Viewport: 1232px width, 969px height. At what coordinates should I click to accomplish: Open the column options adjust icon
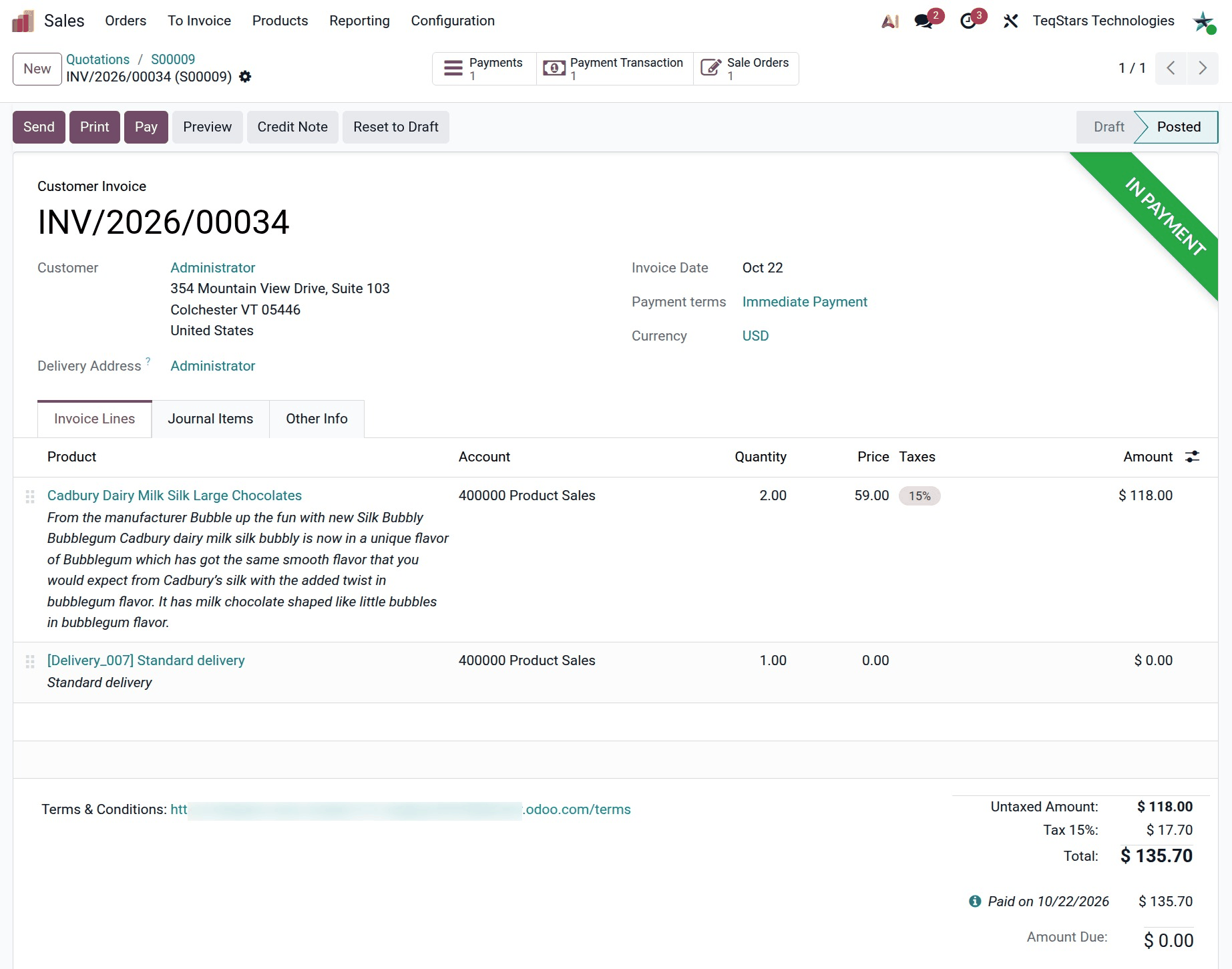point(1193,457)
